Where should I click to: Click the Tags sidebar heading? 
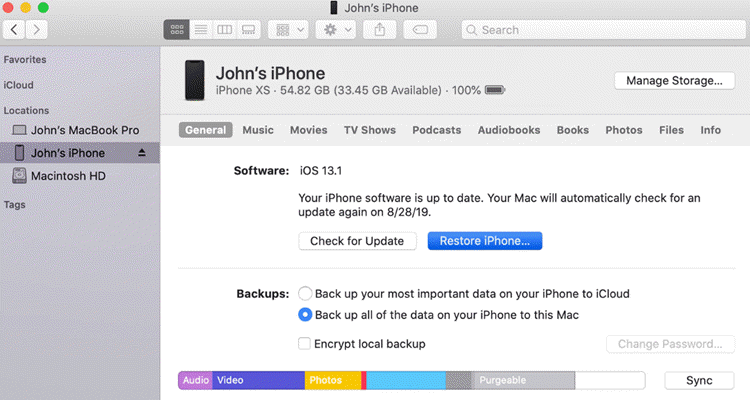(x=15, y=205)
